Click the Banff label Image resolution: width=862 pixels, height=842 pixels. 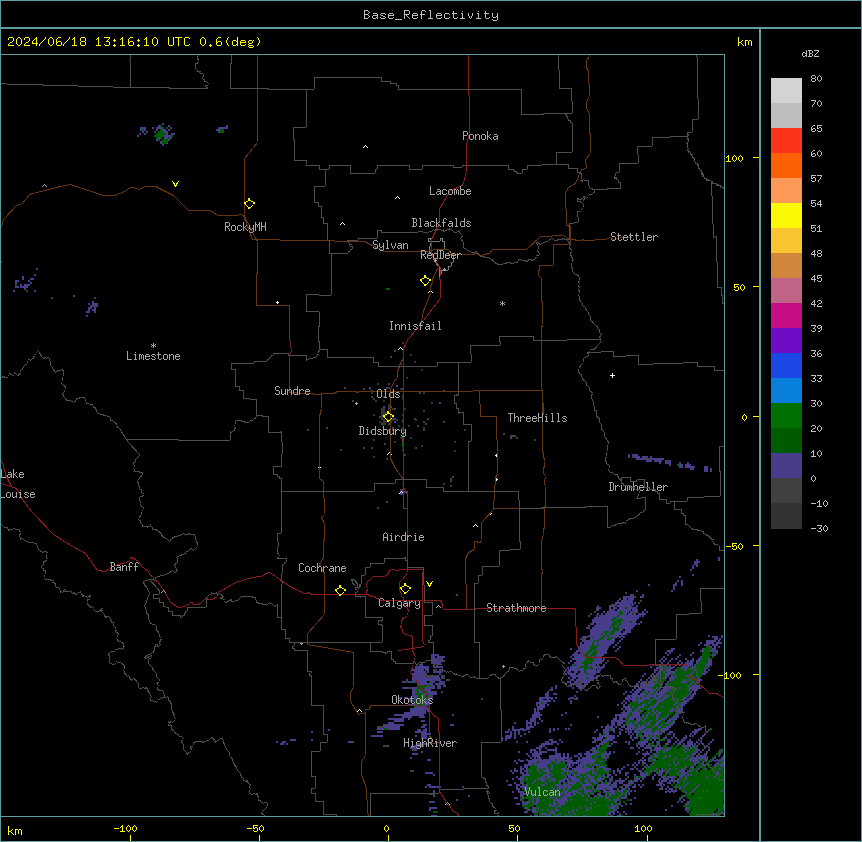point(124,567)
